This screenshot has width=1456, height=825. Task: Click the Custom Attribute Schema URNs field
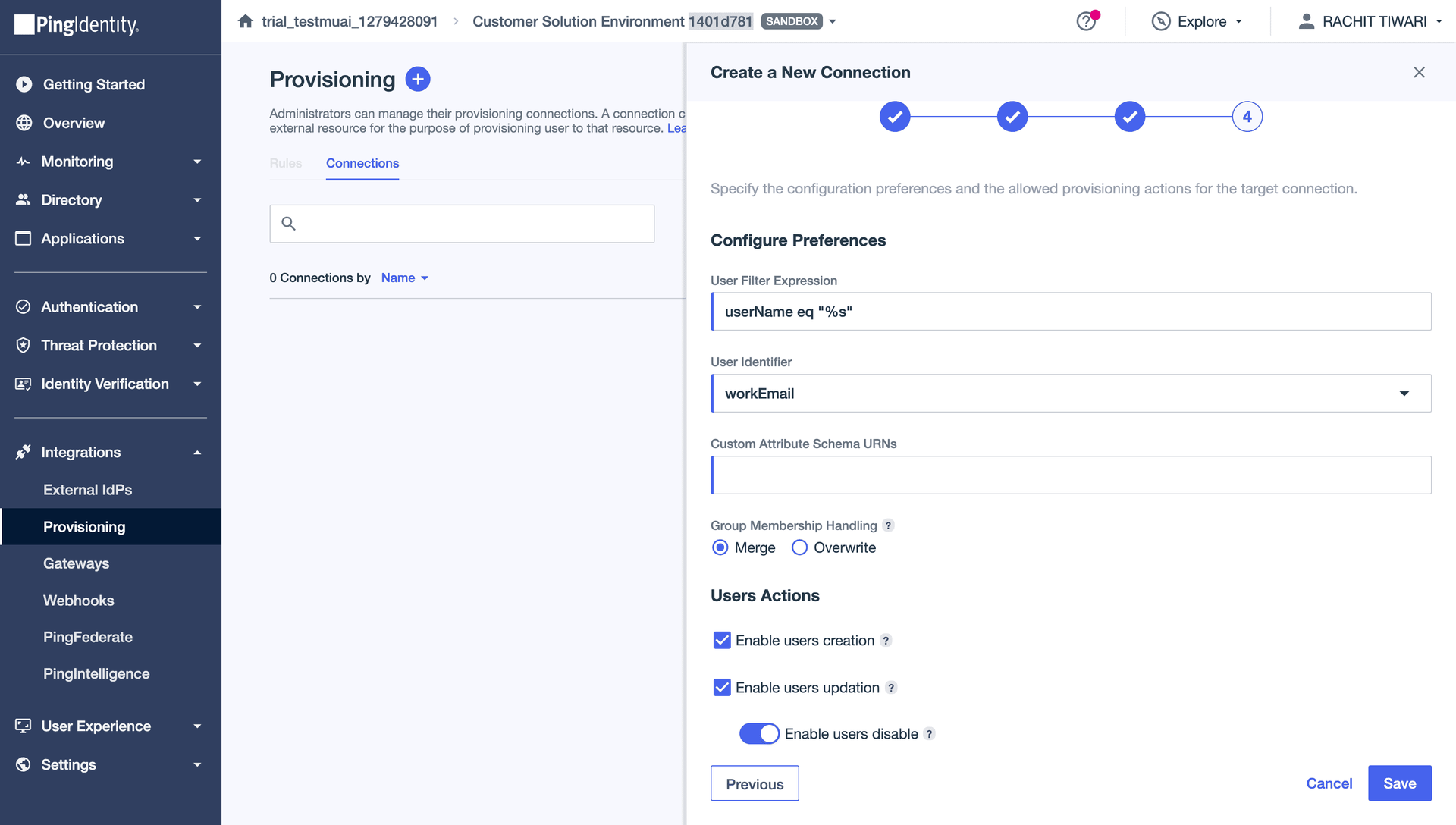click(x=1070, y=475)
